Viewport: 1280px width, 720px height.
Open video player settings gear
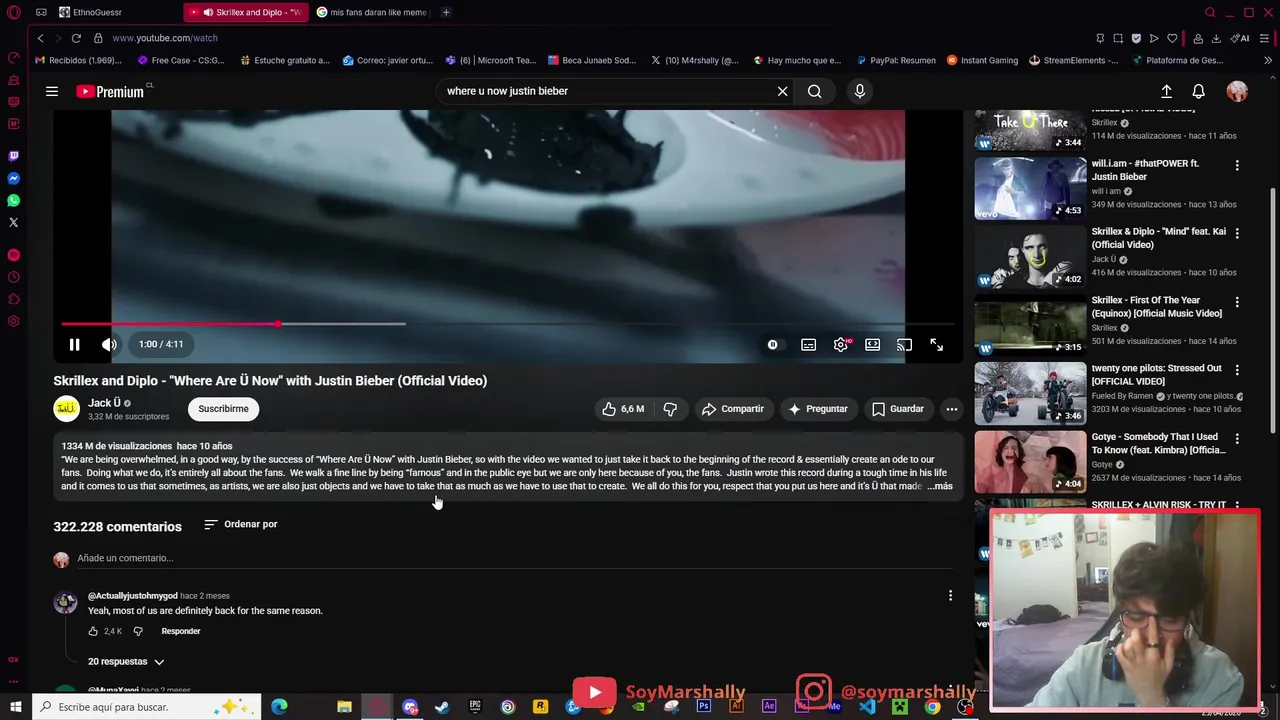841,344
